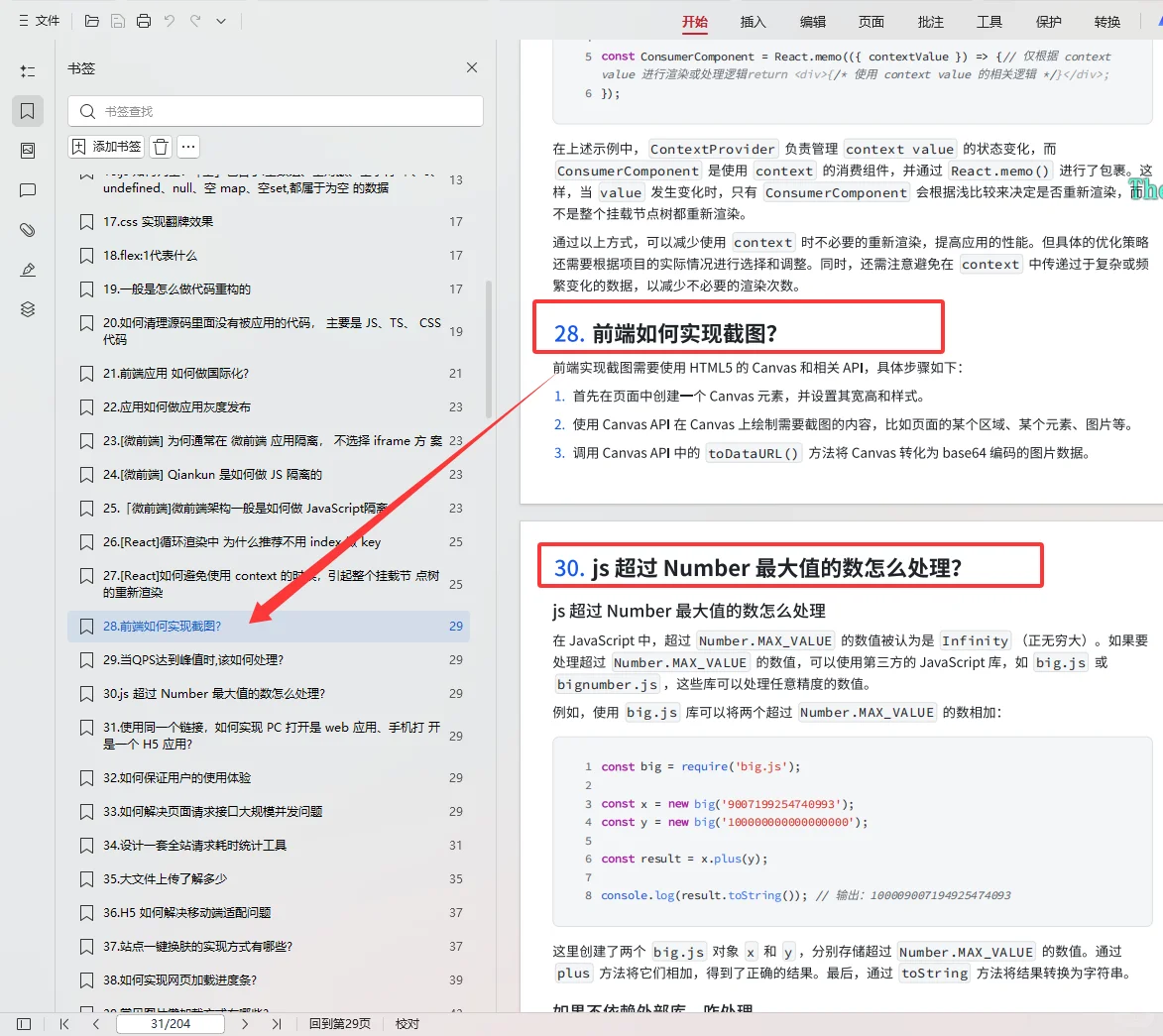Click the redo arrow icon
The height and width of the screenshot is (1036, 1163).
click(195, 21)
